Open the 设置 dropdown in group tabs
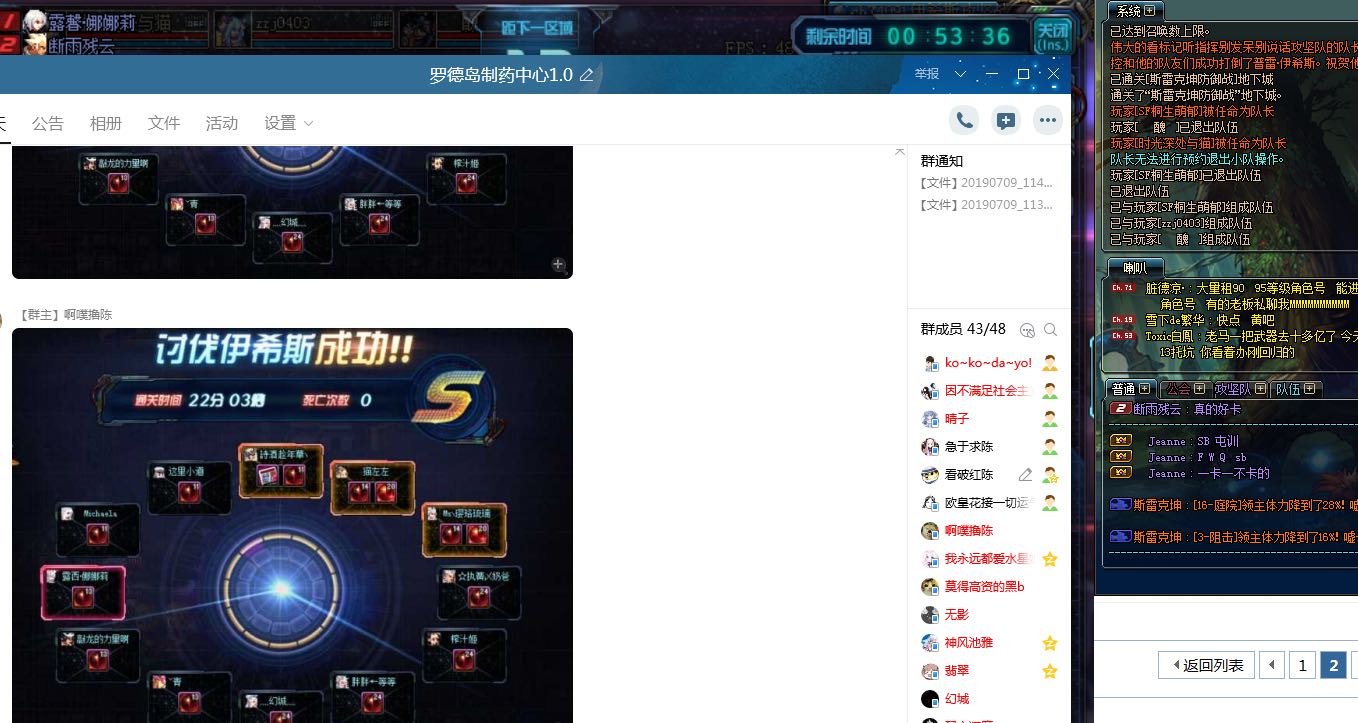 [x=289, y=123]
